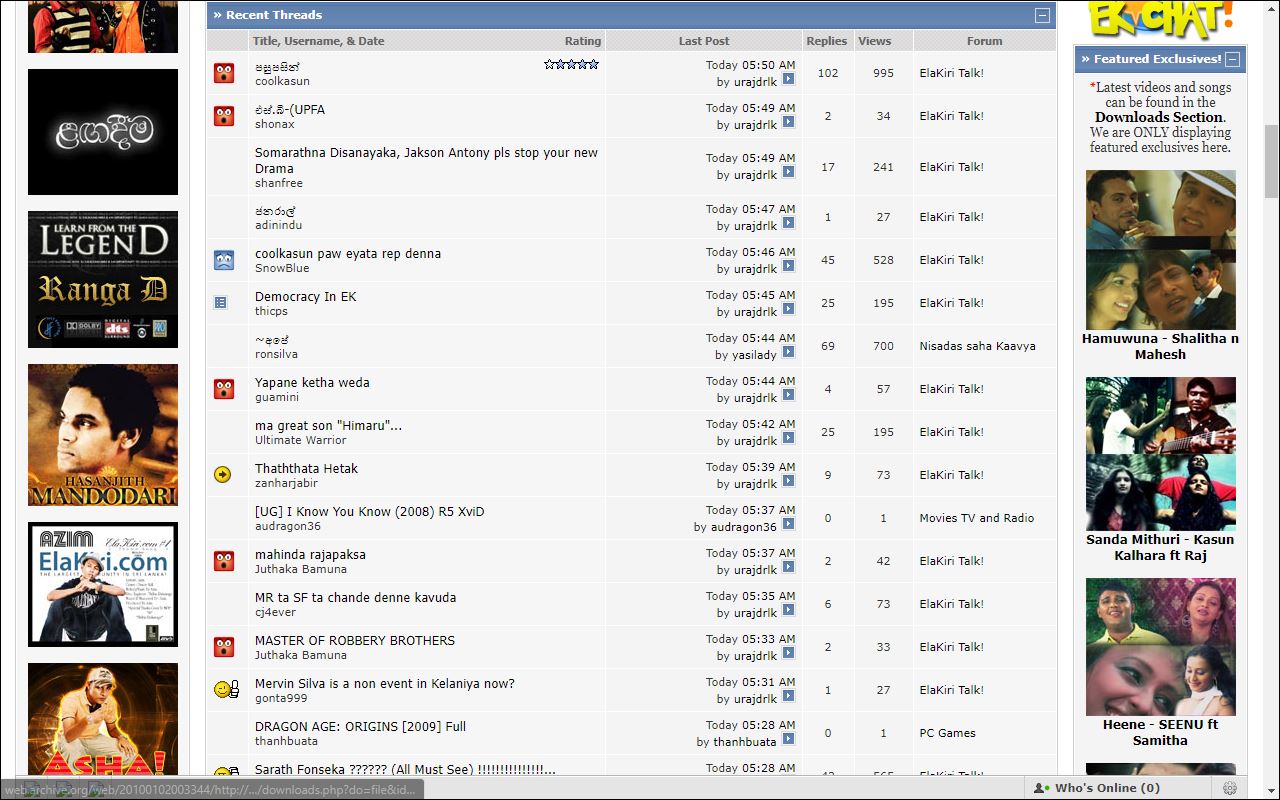Open the Hamuwuna - Shalitha n Mahesh thumbnail
1280x800 pixels.
[1161, 250]
